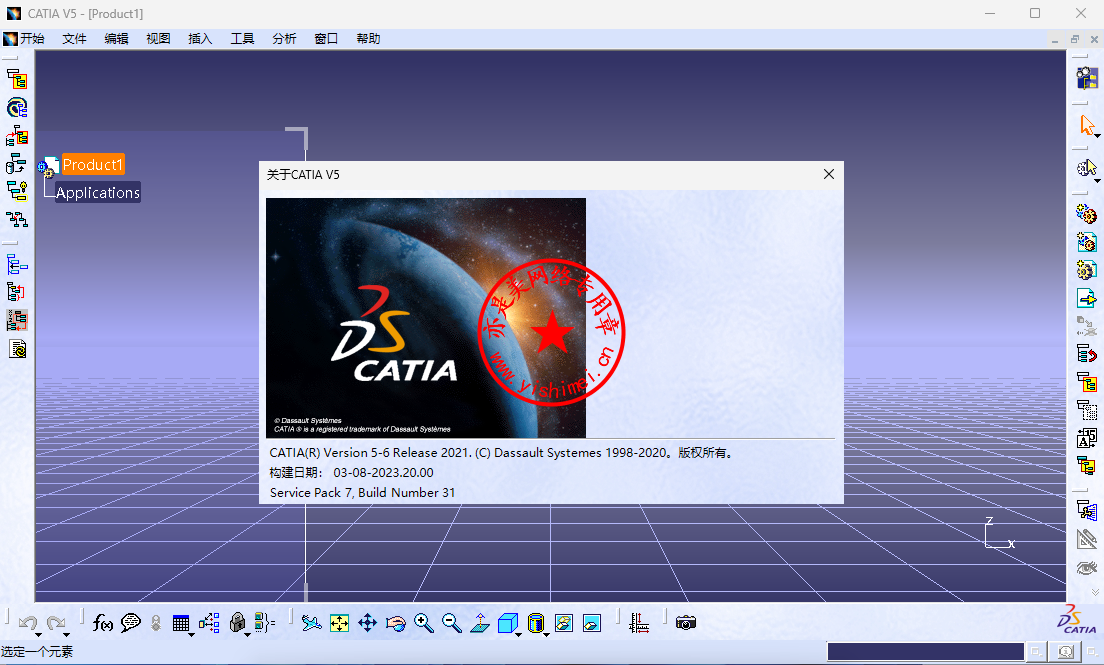Click the padlock Lock icon
The image size is (1104, 665).
click(x=237, y=622)
